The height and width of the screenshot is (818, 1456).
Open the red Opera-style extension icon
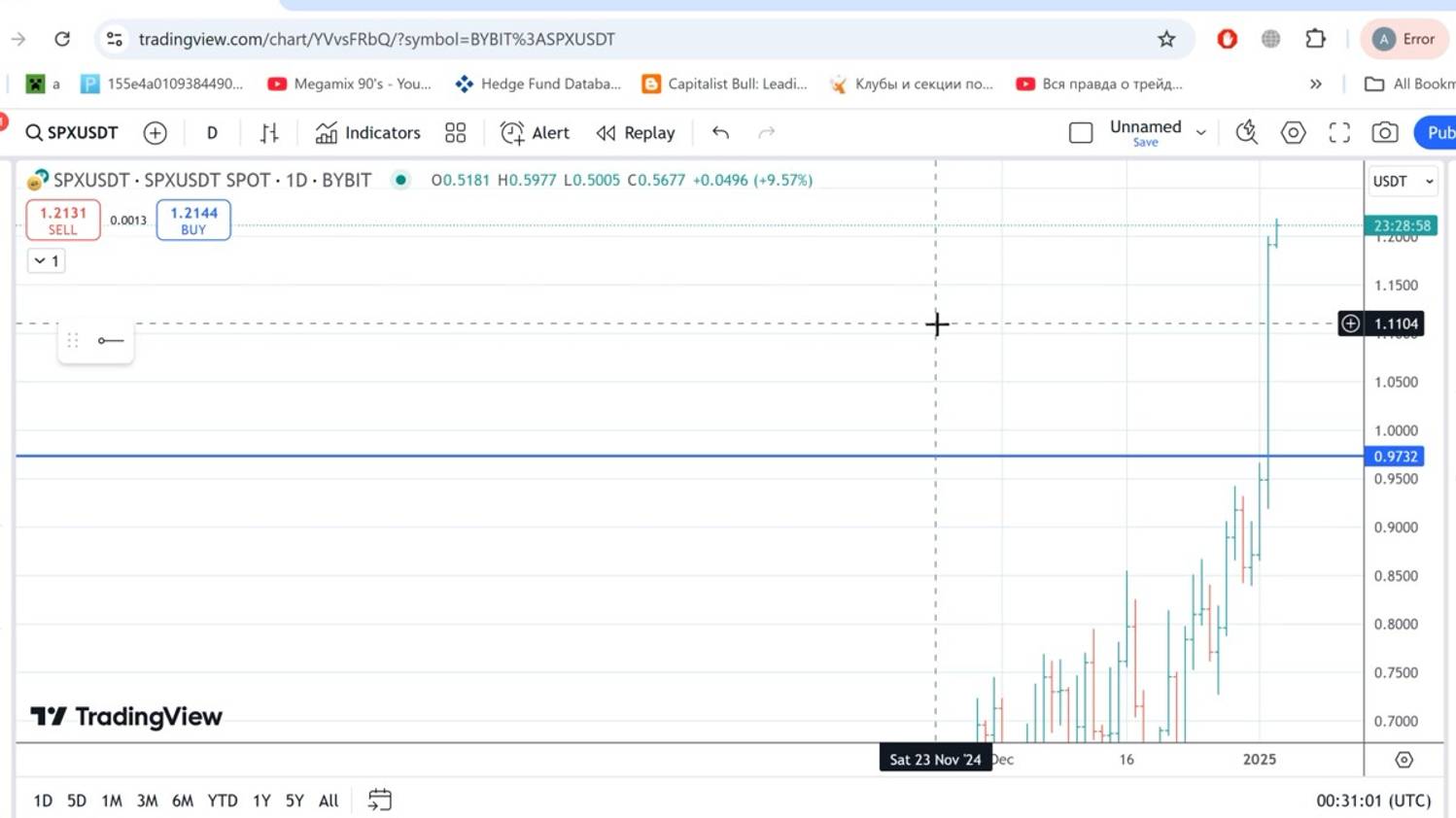[1227, 39]
